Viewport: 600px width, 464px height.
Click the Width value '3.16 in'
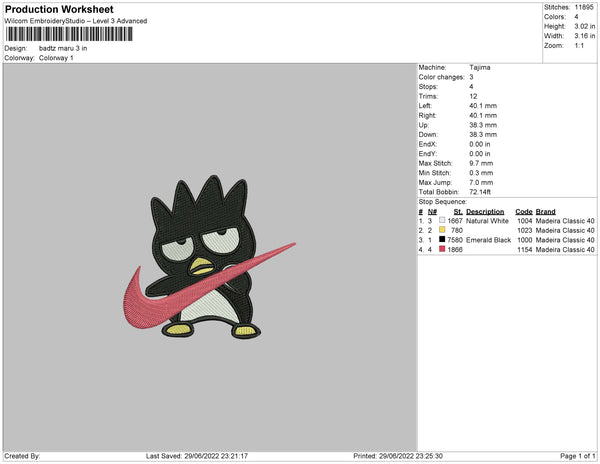tap(585, 36)
